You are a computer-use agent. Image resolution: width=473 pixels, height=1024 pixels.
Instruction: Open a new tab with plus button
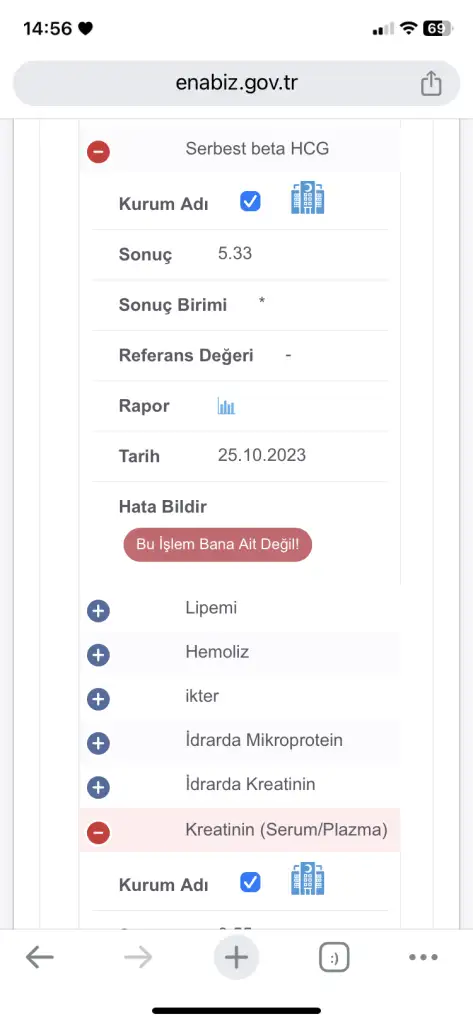[x=236, y=958]
